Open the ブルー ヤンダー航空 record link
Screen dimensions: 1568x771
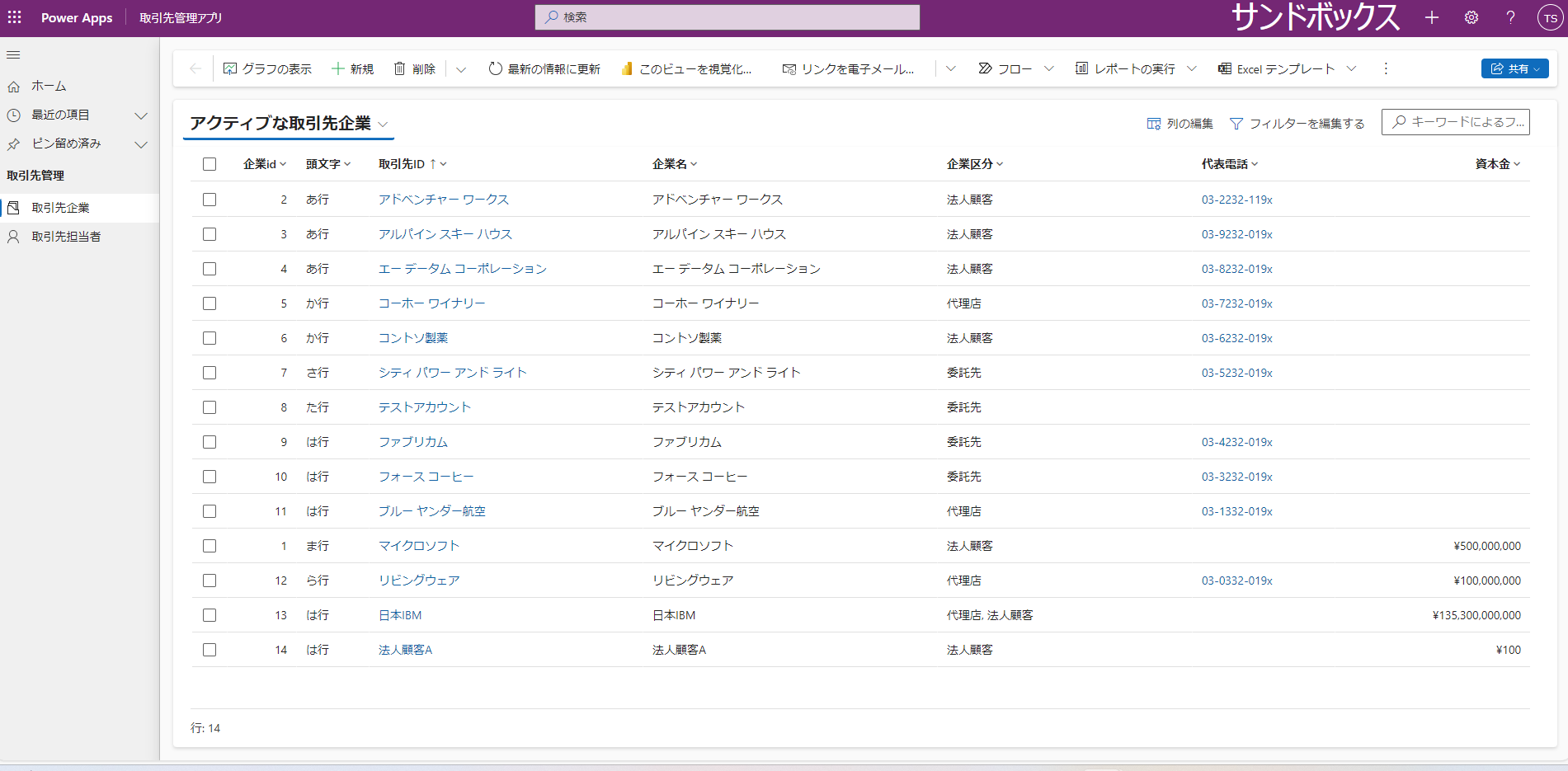[432, 511]
